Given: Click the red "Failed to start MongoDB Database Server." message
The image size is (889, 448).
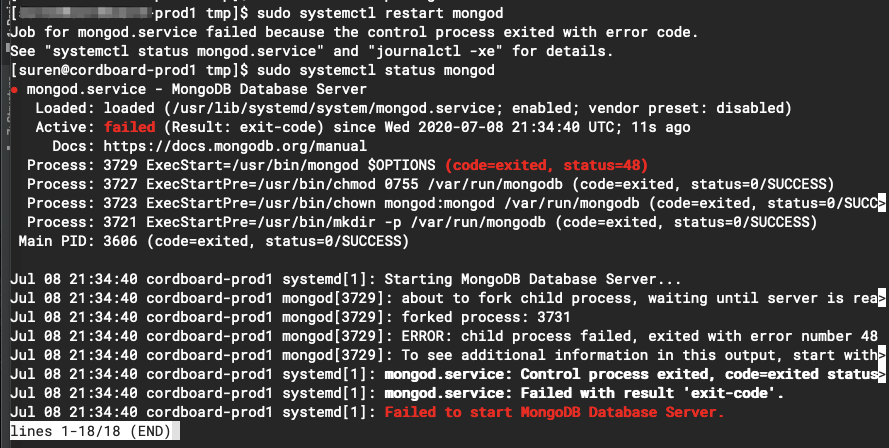Looking at the screenshot, I should pos(554,412).
